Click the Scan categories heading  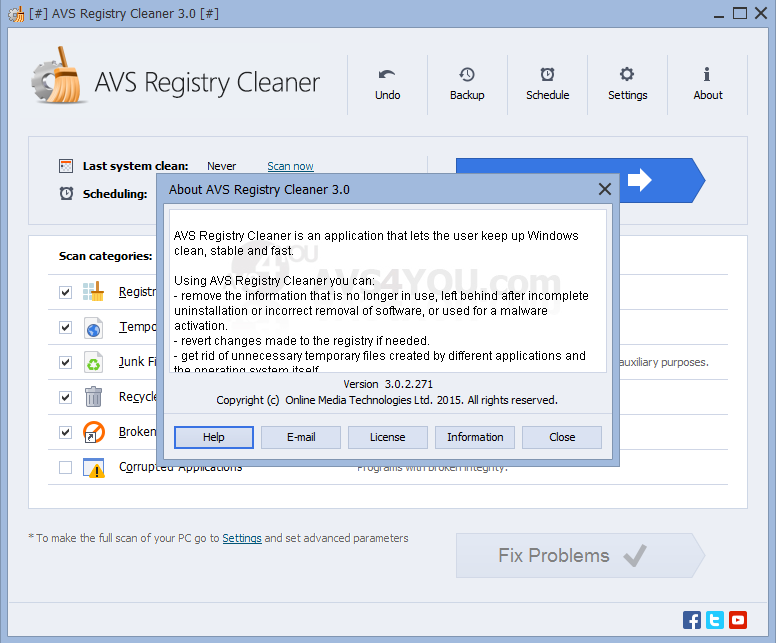105,256
